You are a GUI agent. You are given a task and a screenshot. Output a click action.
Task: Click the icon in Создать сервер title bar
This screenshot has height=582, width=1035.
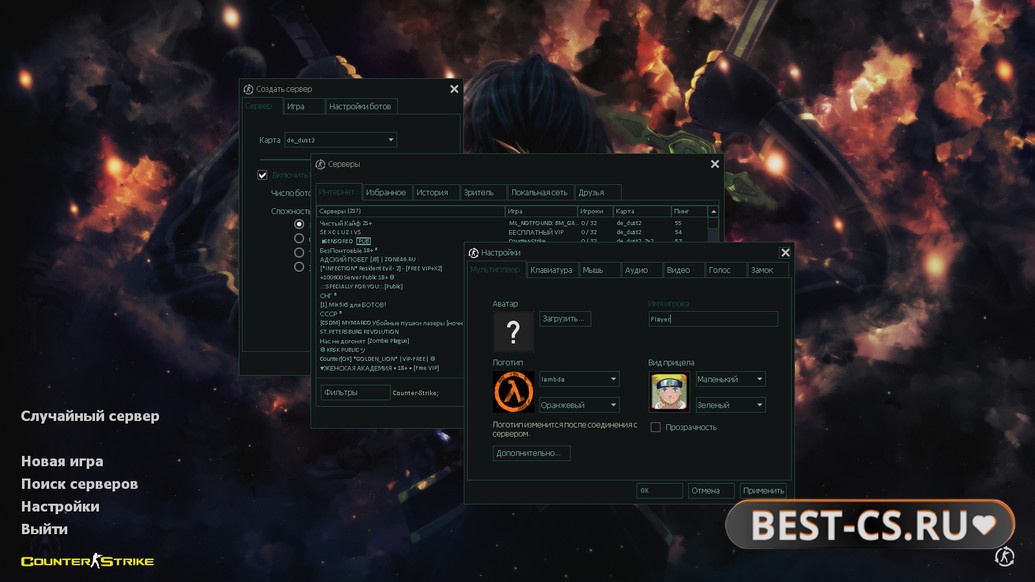(x=248, y=89)
